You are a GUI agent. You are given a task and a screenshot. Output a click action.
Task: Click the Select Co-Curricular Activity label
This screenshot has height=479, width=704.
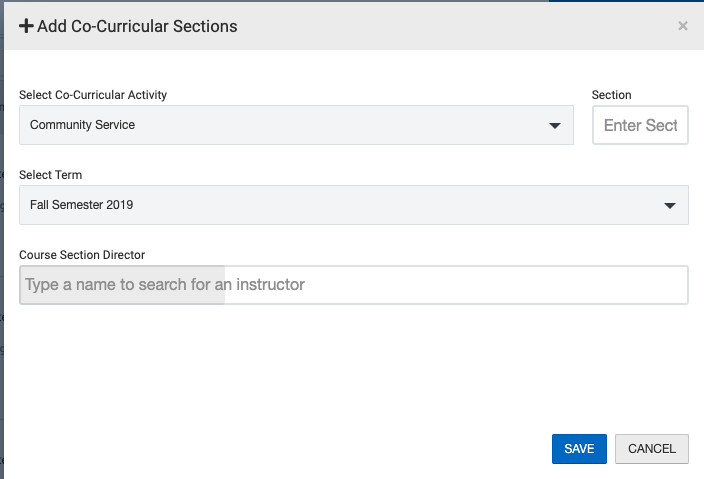coord(93,95)
